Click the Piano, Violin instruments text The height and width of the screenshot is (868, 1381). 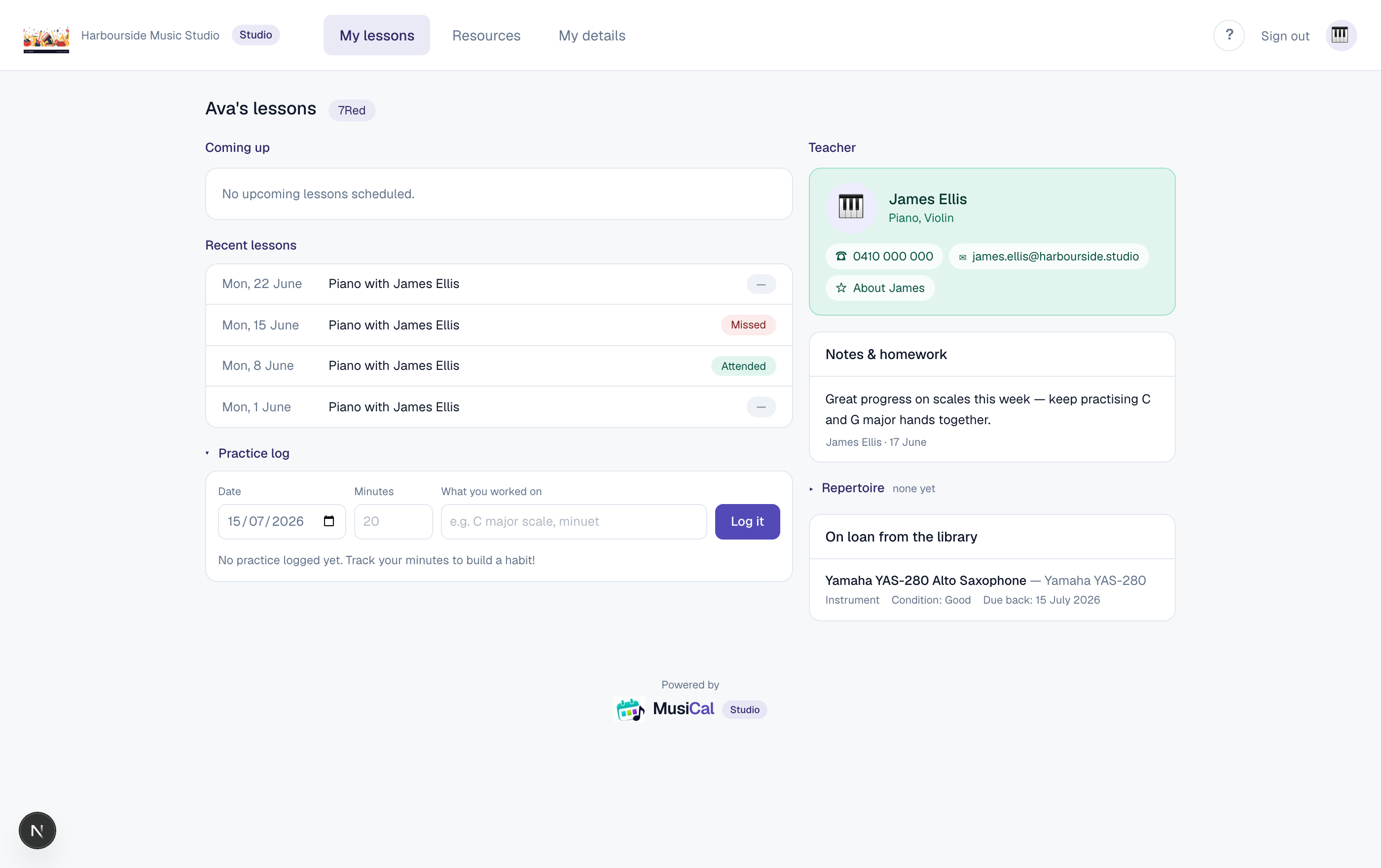[921, 218]
